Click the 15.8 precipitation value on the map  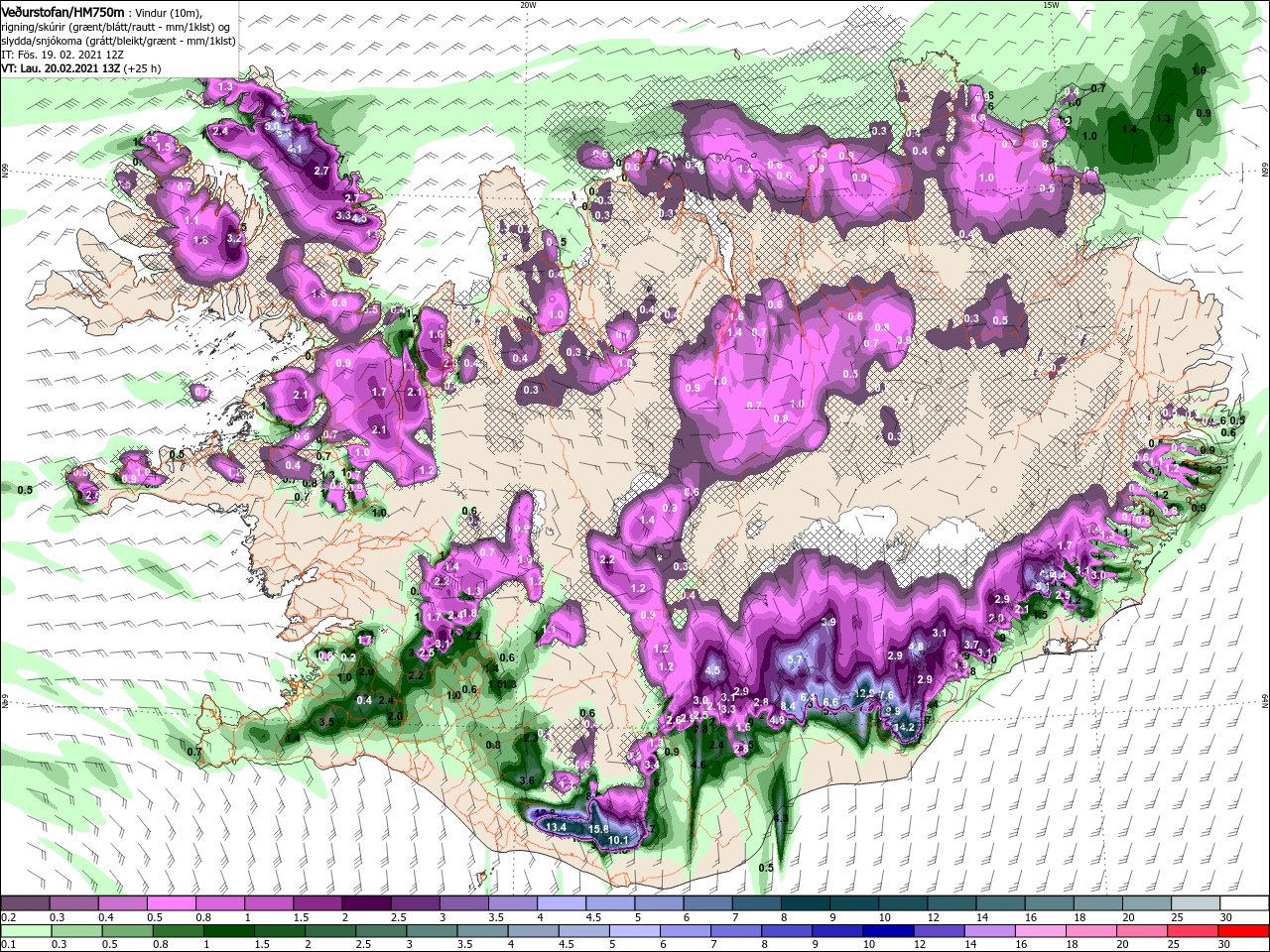[598, 829]
